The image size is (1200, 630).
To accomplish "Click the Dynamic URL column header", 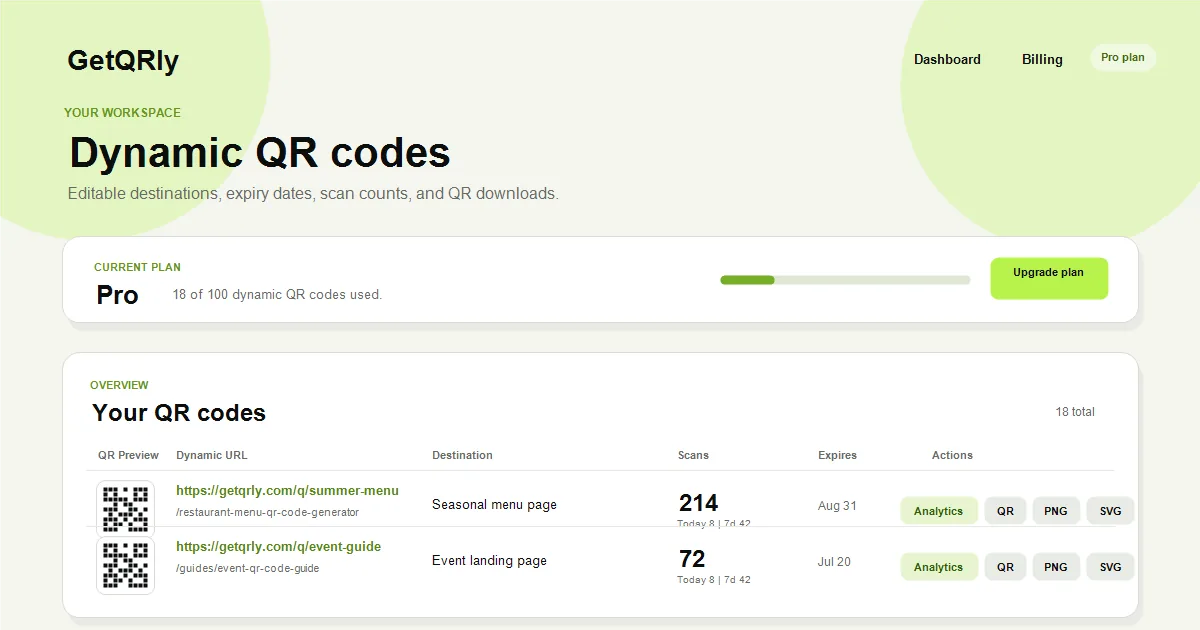I will (x=212, y=455).
